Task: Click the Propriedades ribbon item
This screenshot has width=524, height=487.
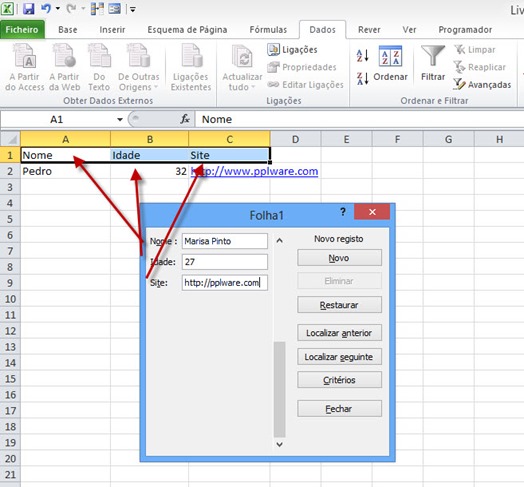Action: (302, 67)
